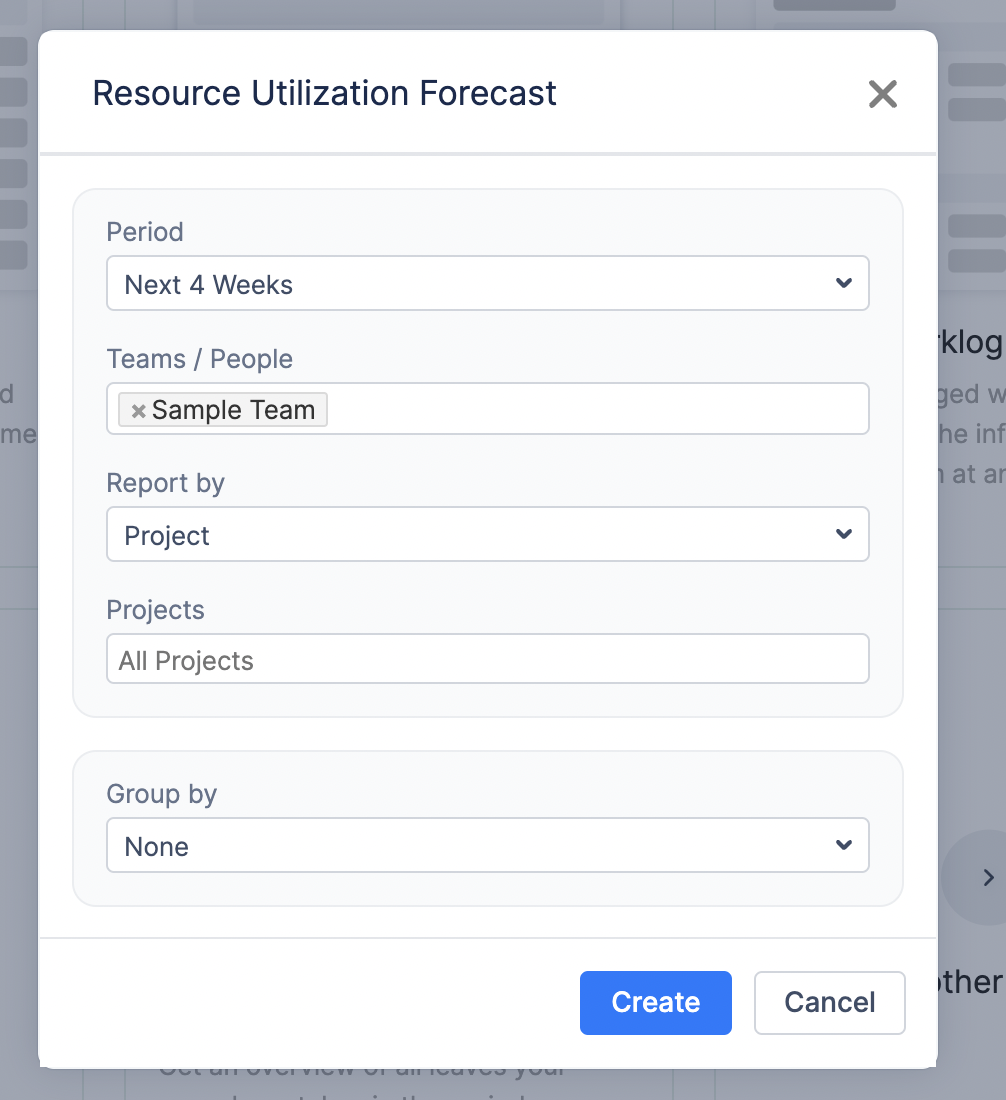Screen dimensions: 1006x1100
Task: Click the Period field label
Action: tap(145, 232)
